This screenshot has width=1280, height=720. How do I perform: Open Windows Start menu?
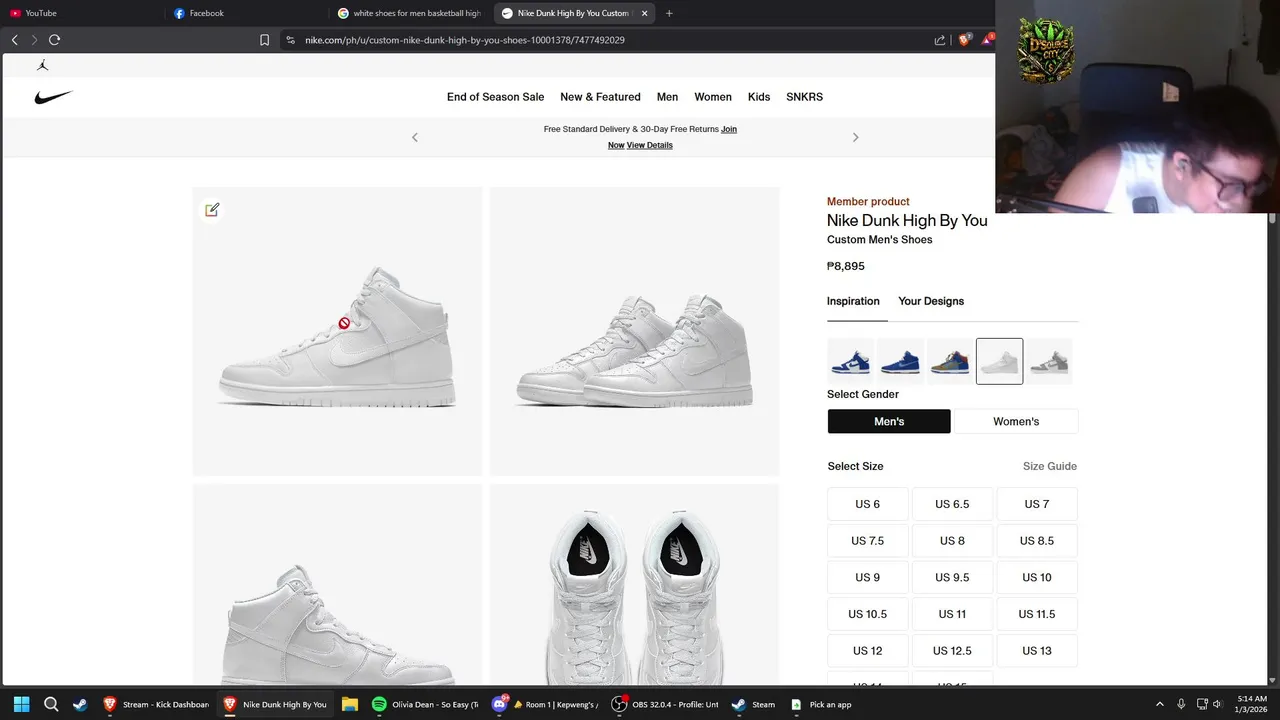tap(21, 704)
